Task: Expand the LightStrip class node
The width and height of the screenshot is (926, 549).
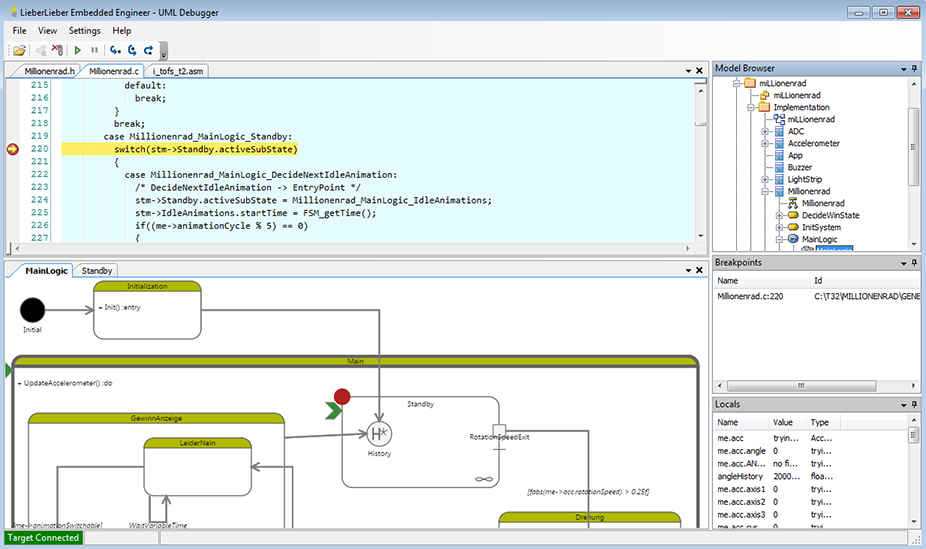Action: click(765, 179)
